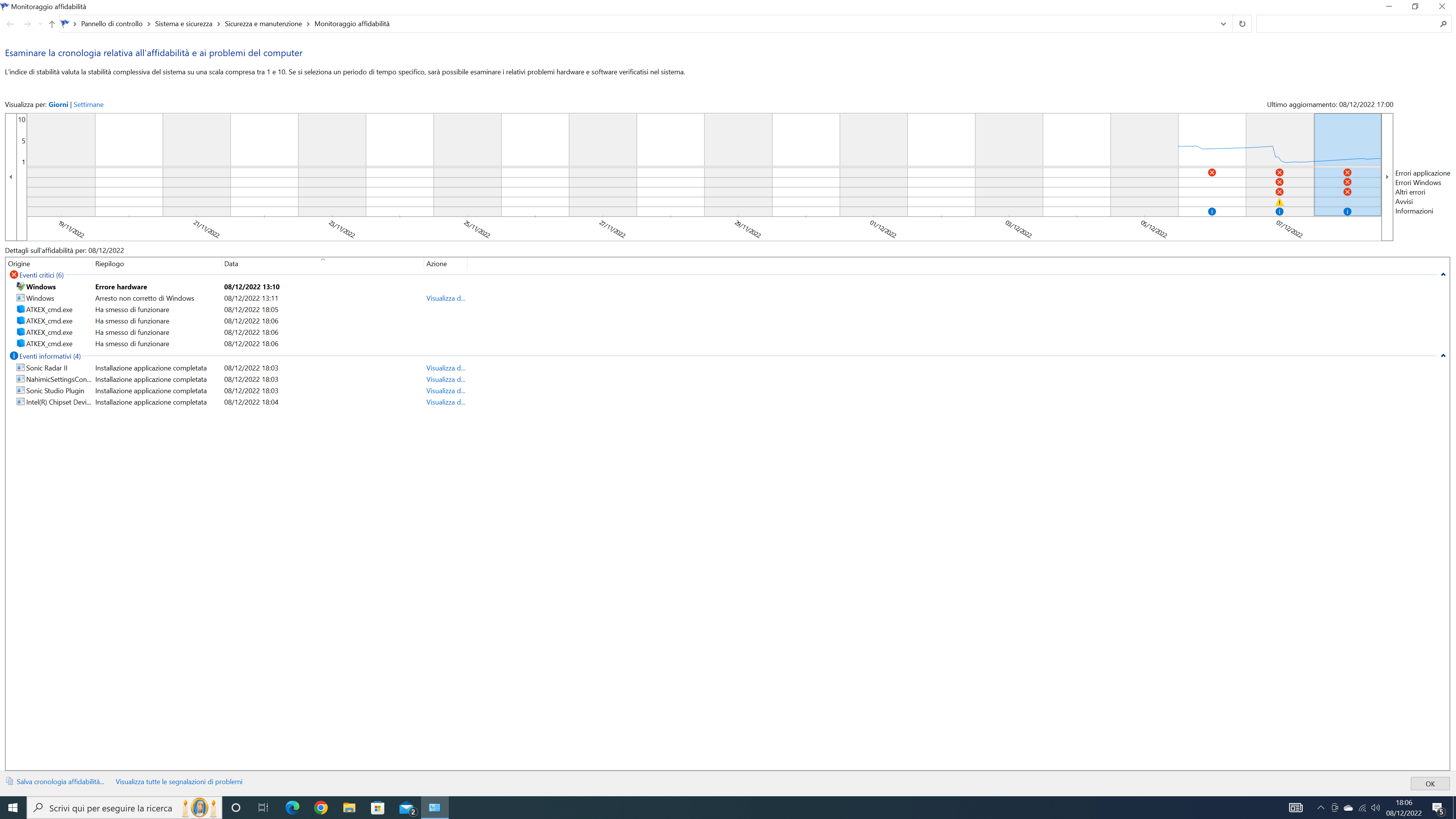Switch the view to Giorni

point(58,105)
